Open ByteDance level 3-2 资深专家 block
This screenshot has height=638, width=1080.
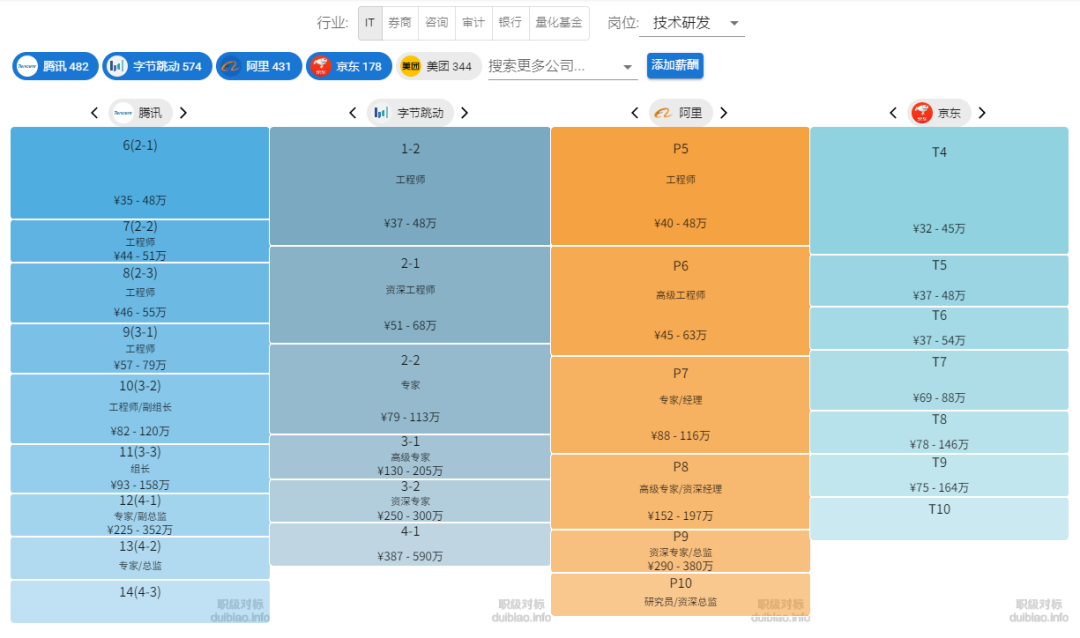tap(410, 501)
